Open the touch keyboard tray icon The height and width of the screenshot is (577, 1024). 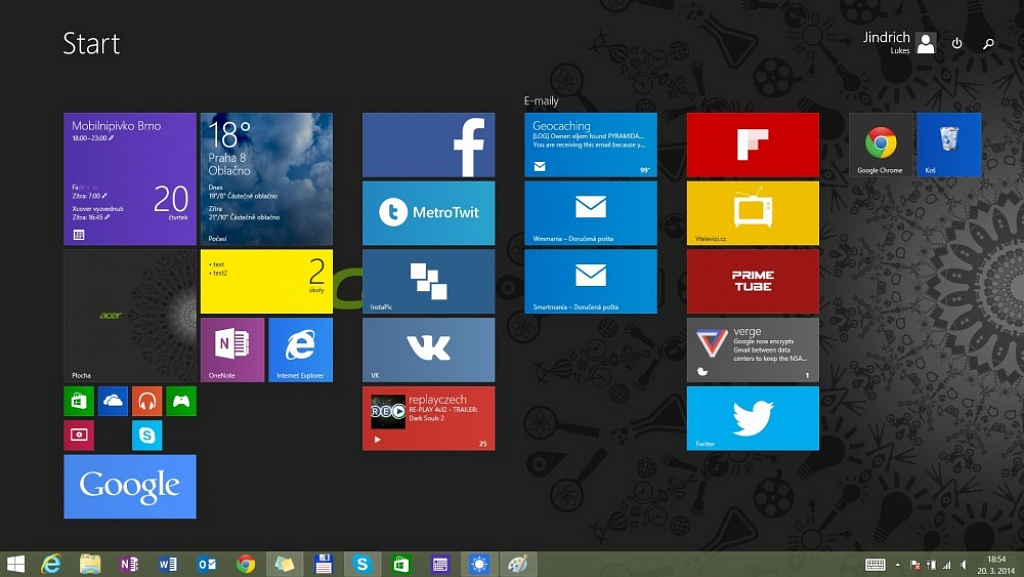pyautogui.click(x=875, y=565)
